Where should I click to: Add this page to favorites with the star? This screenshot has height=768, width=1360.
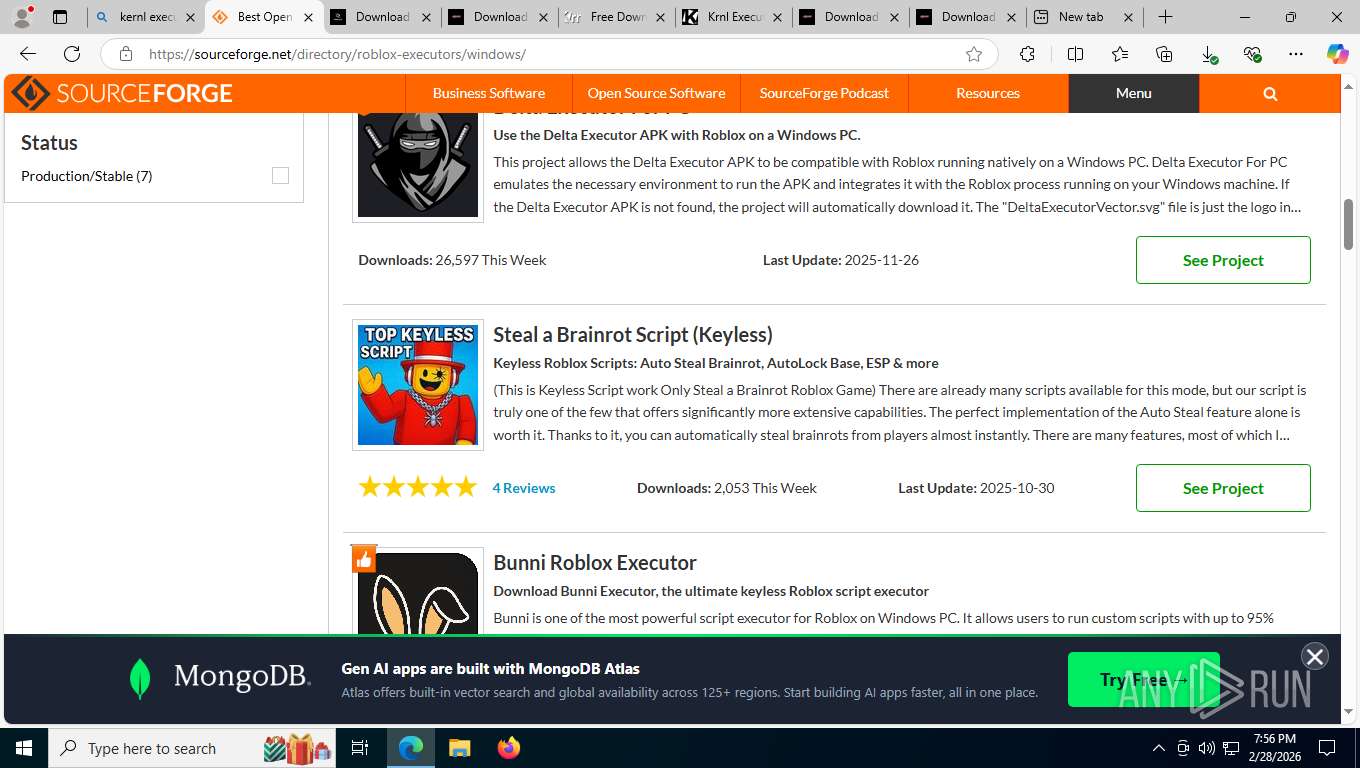click(x=974, y=54)
